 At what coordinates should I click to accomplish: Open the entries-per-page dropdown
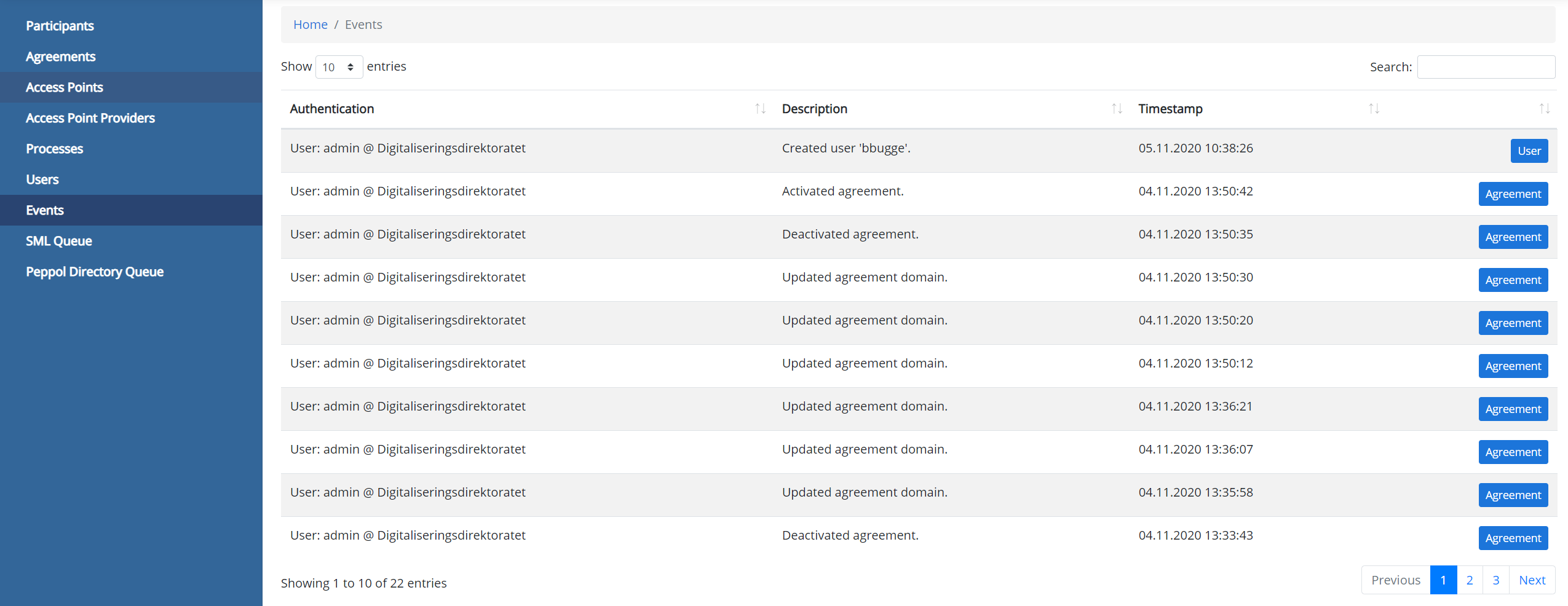[338, 67]
